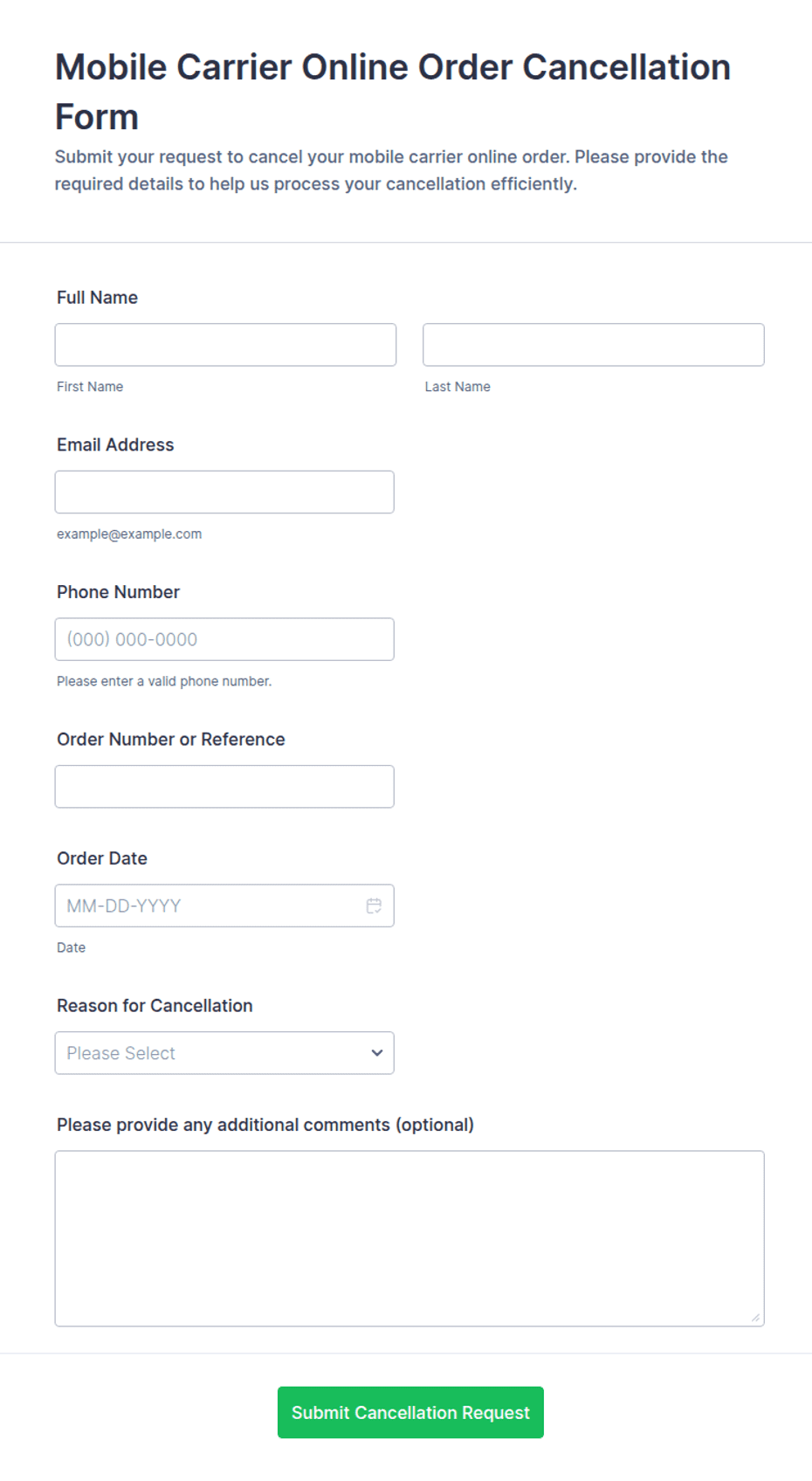
Task: Click the Order Number or Reference label
Action: [171, 740]
